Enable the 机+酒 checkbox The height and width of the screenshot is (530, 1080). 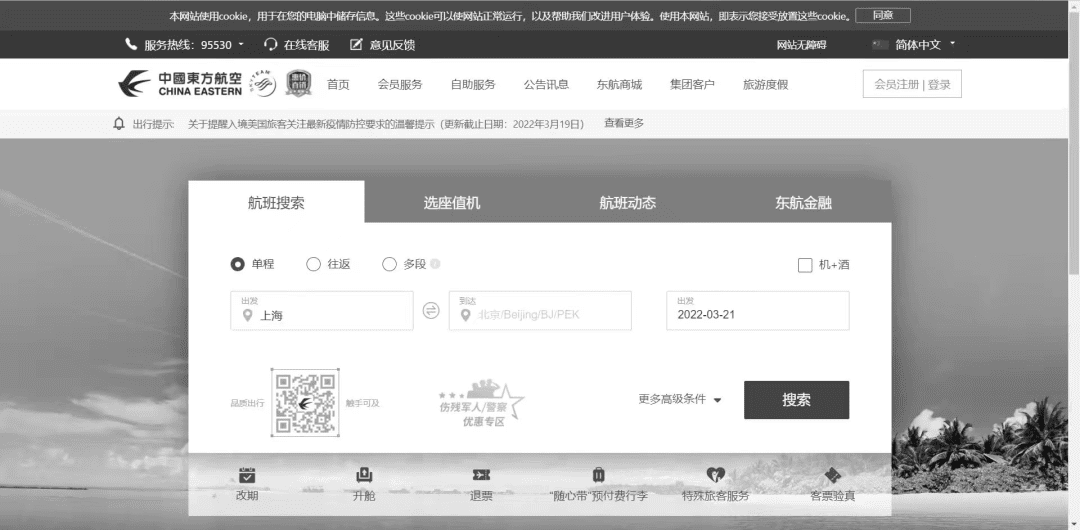[805, 265]
